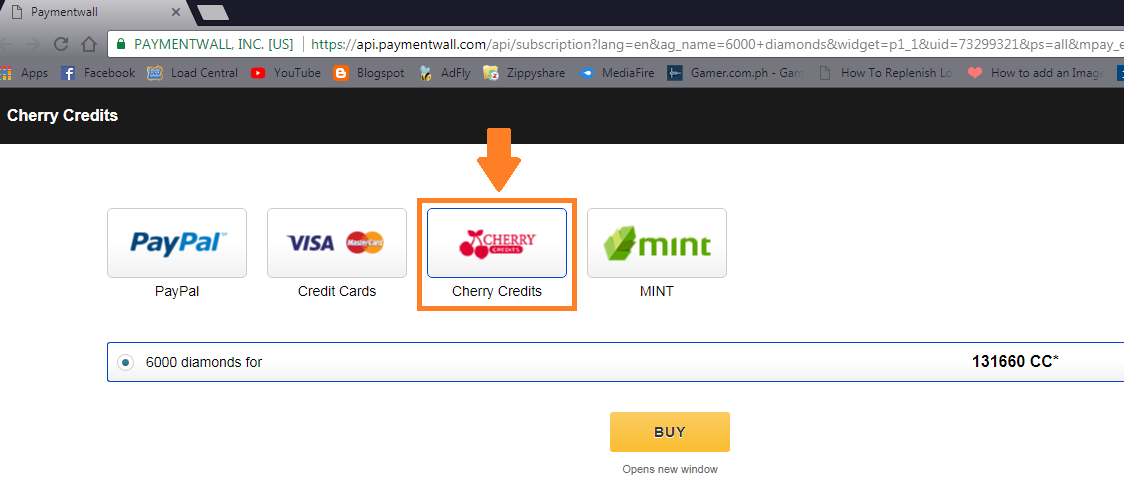The width and height of the screenshot is (1124, 479).
Task: Click the yellow BUY button
Action: (670, 432)
